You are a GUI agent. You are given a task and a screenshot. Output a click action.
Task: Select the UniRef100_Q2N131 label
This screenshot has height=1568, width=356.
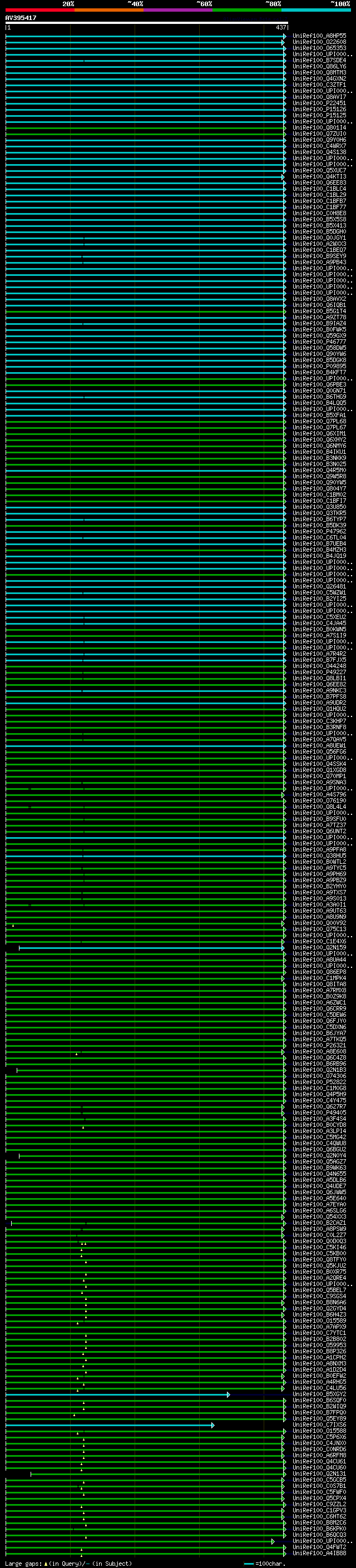(319, 1473)
